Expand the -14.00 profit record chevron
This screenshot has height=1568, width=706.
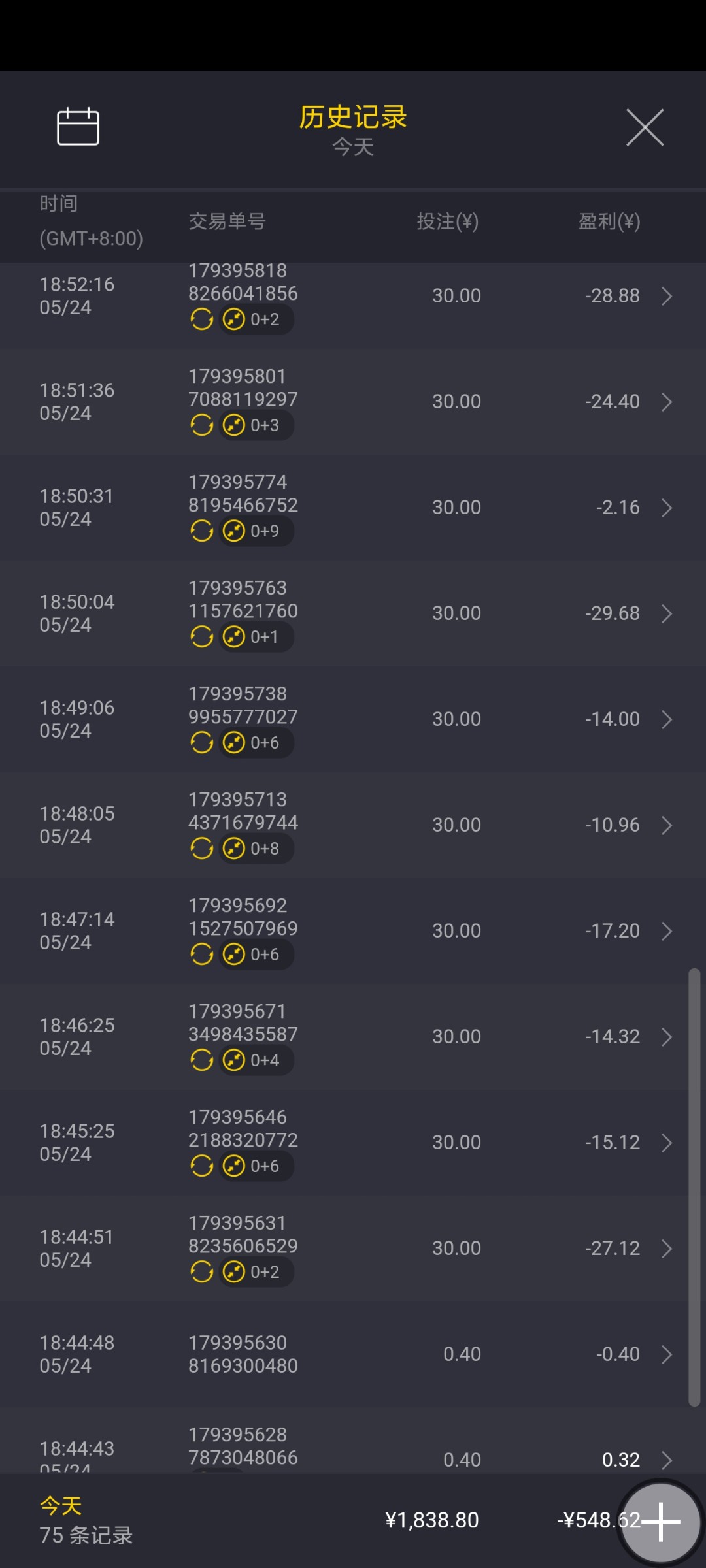(x=667, y=719)
